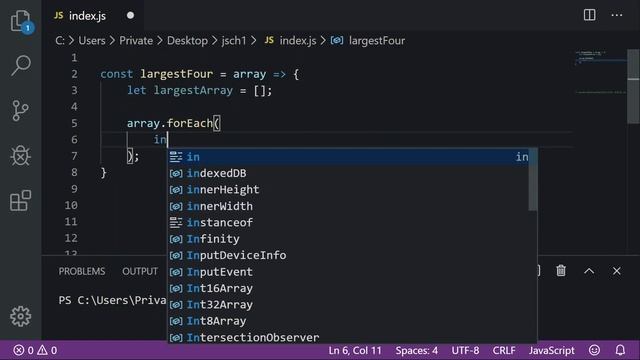Click suggestion list scrollbar thumb

point(533,180)
